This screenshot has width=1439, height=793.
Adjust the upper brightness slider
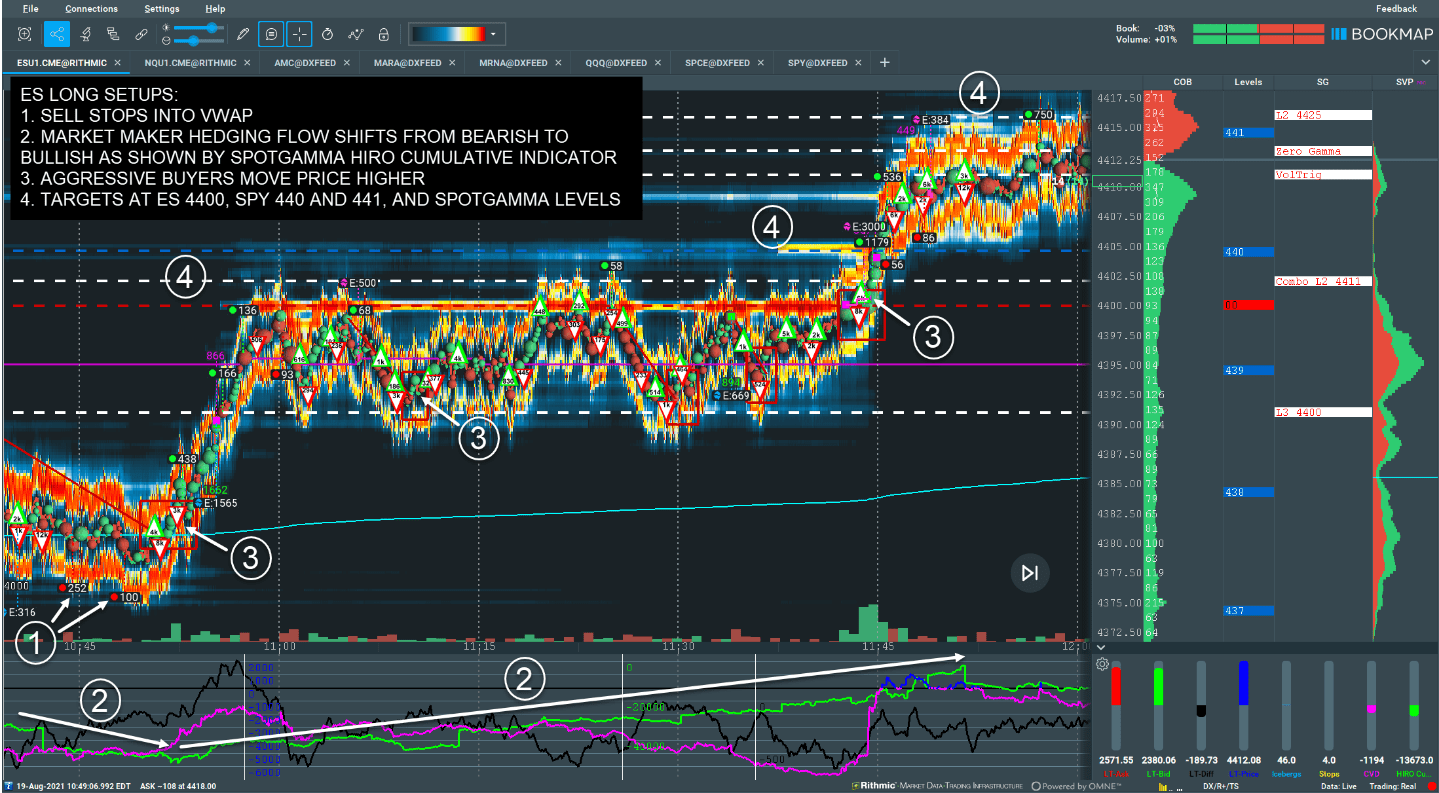click(x=197, y=27)
